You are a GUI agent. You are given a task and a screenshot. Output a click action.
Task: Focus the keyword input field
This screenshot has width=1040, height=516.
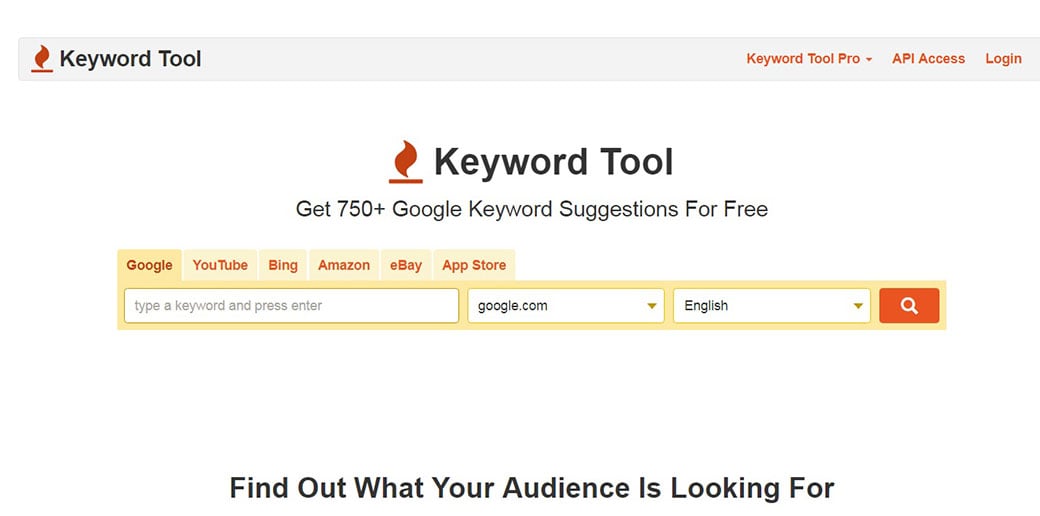tap(291, 306)
